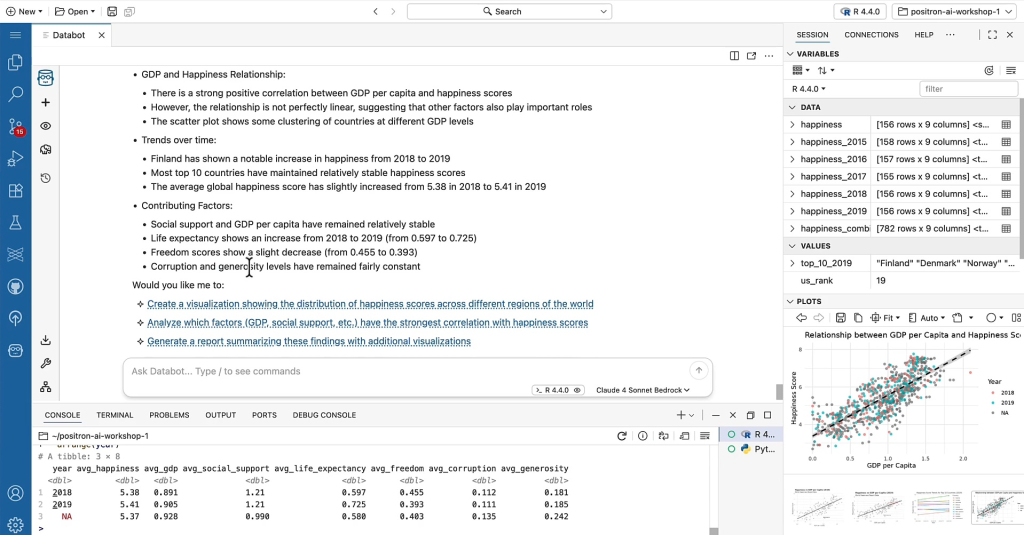Open the variables sort dropdown
The width and height of the screenshot is (1024, 535).
825,70
